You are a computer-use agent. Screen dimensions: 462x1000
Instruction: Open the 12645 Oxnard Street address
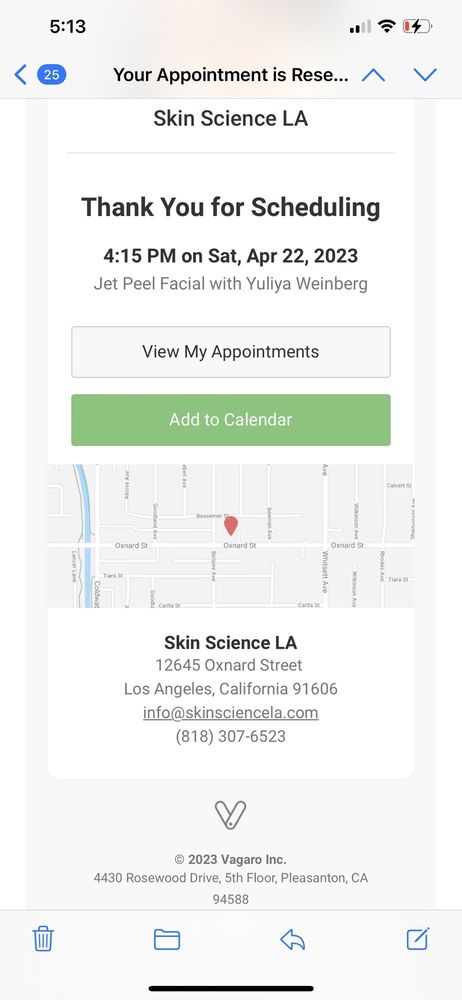pos(230,665)
